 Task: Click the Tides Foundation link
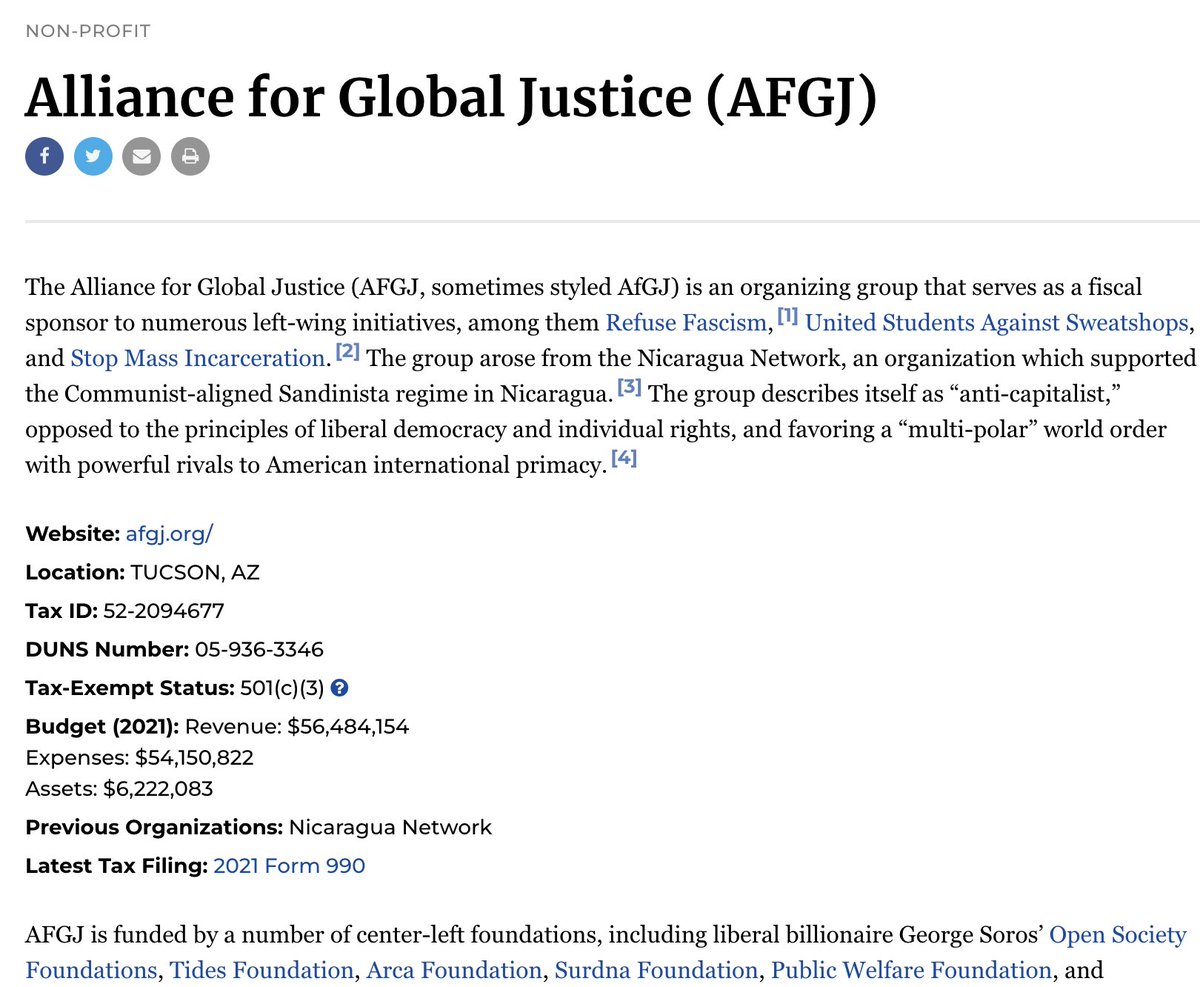coord(261,970)
